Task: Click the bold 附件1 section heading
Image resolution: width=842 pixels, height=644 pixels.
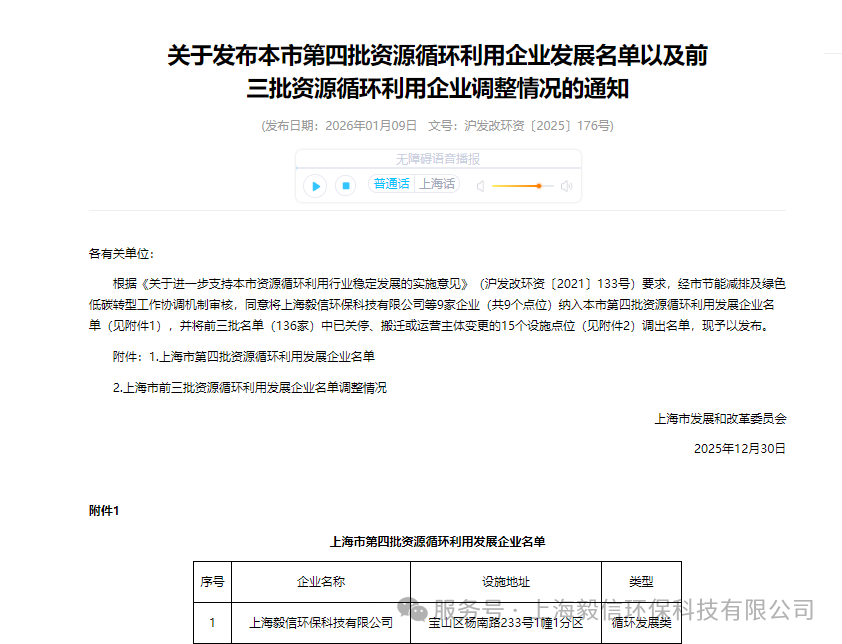Action: pos(104,511)
